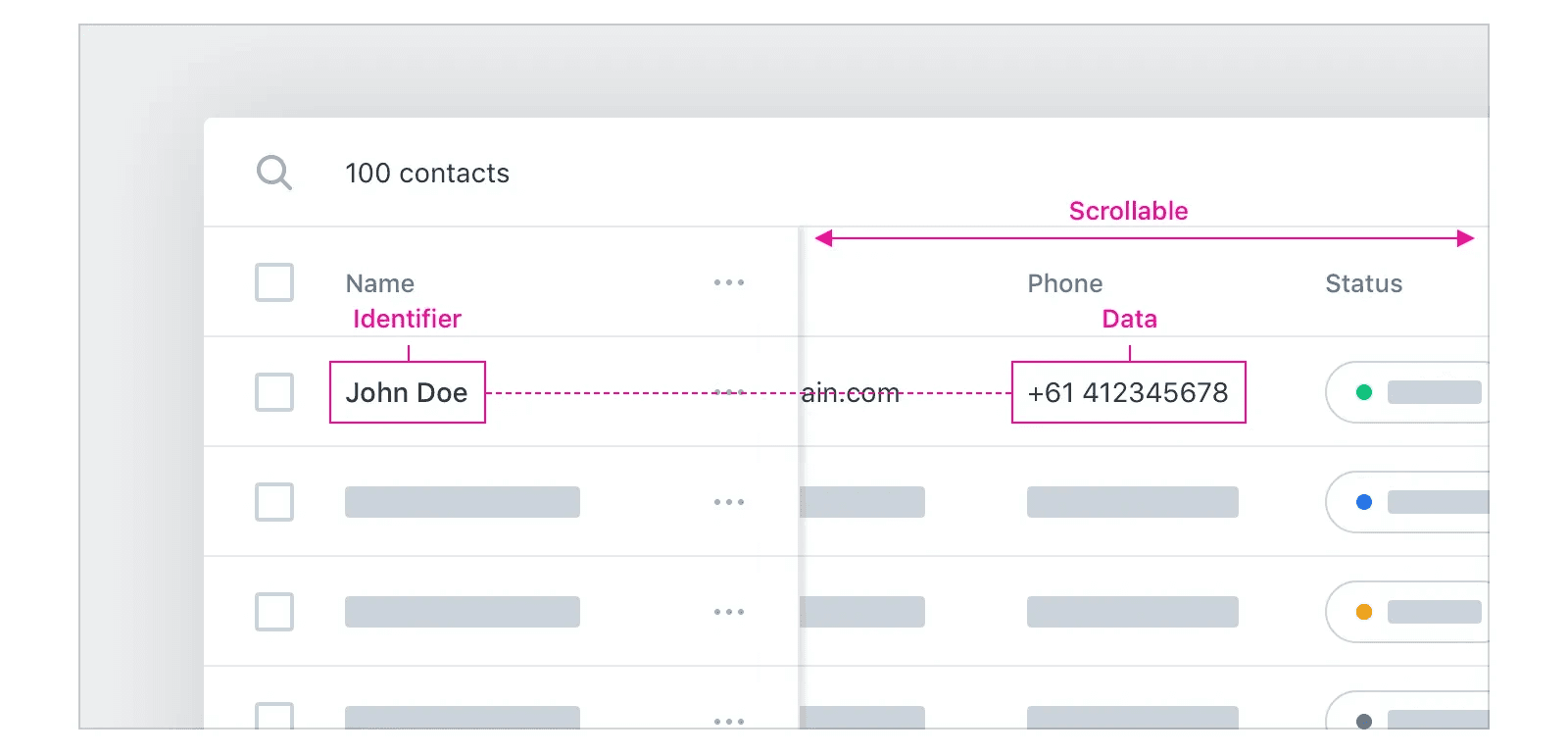Click the +61 412345678 phone number
Viewport: 1568px width, 755px height.
click(1128, 392)
